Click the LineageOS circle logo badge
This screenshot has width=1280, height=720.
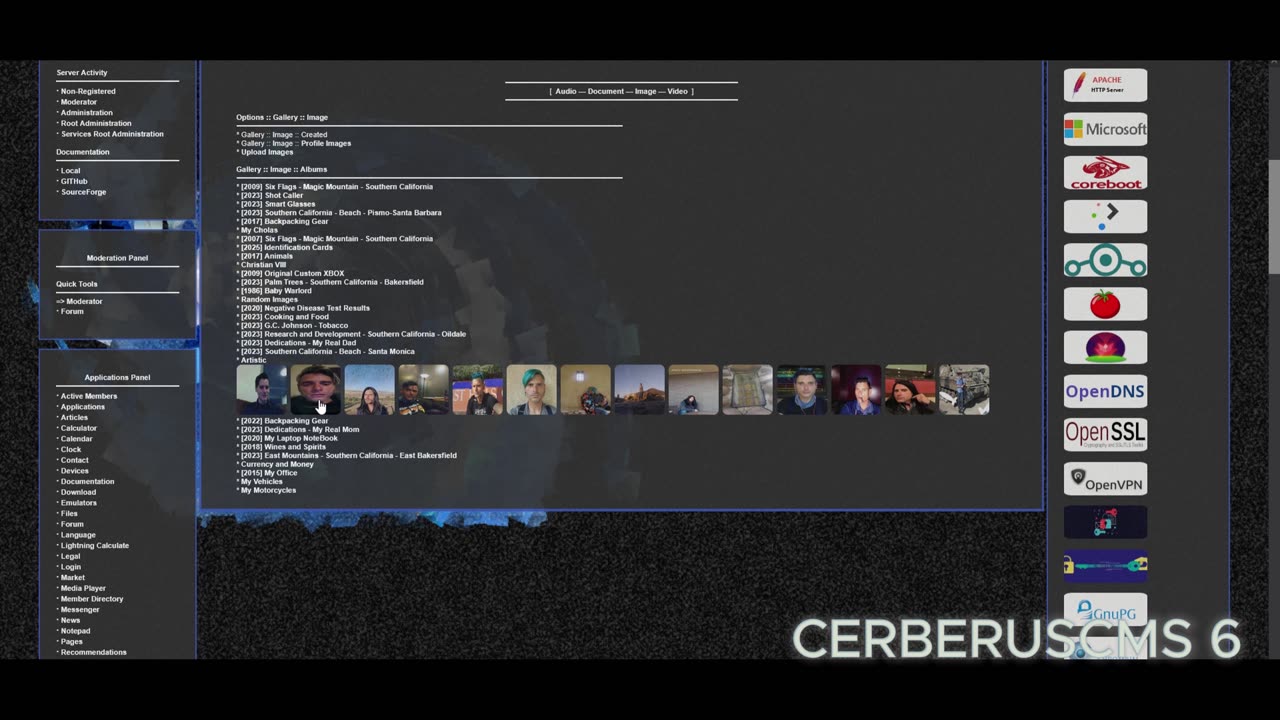click(x=1105, y=260)
